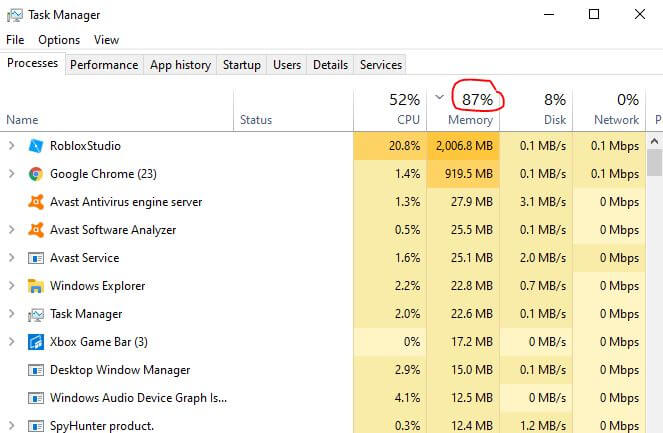Minimize the Task Manager window
The image size is (663, 433).
click(x=549, y=14)
